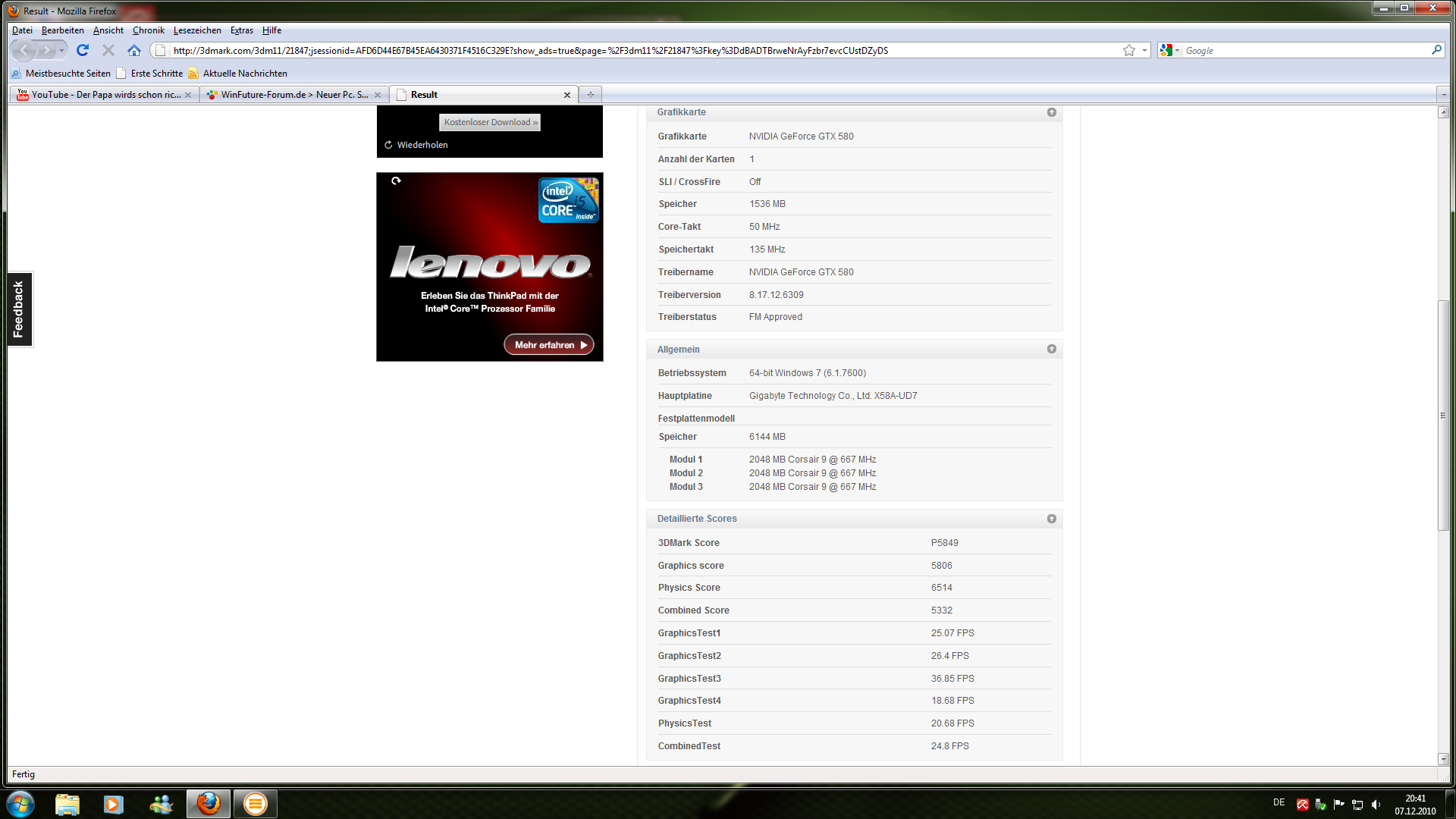Viewport: 1456px width, 819px height.
Task: Click the Home icon in toolbar
Action: click(x=134, y=50)
